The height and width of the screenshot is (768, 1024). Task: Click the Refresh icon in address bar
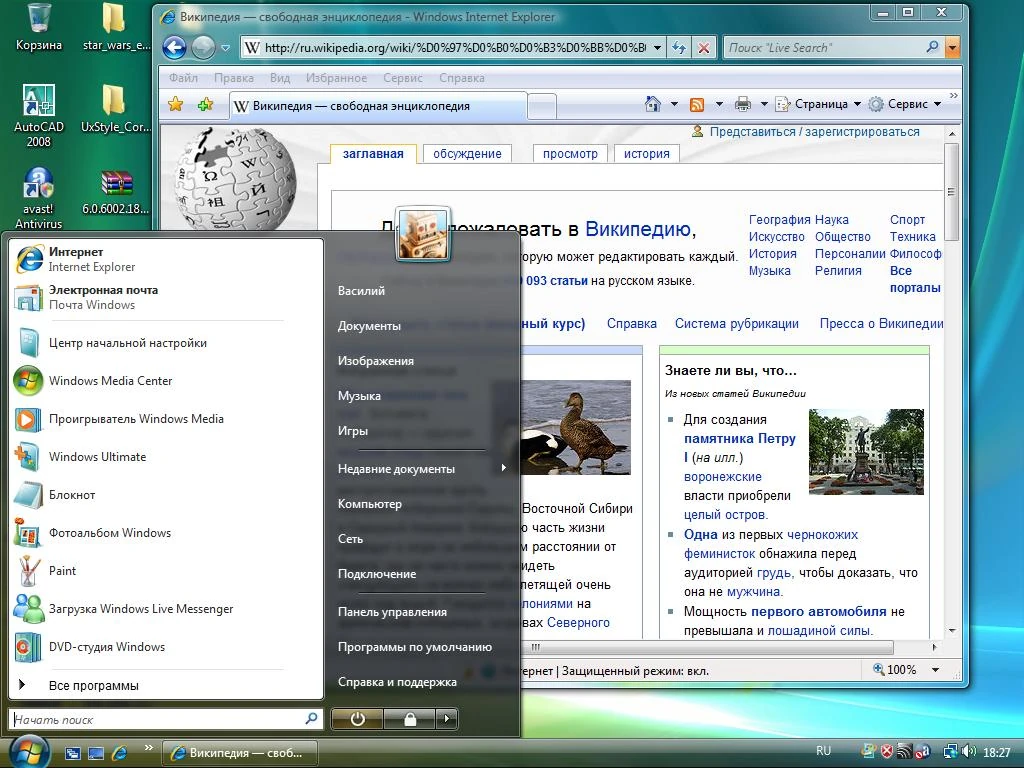[679, 47]
